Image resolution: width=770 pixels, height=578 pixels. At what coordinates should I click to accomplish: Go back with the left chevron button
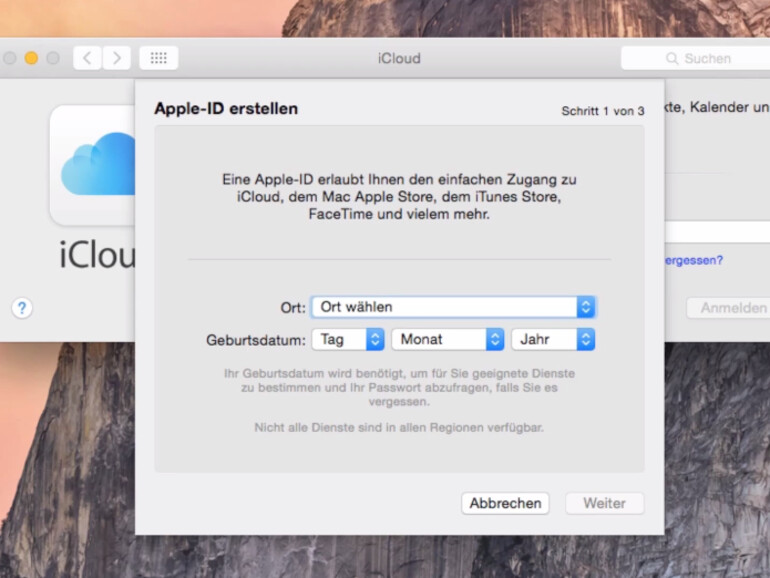tap(87, 58)
